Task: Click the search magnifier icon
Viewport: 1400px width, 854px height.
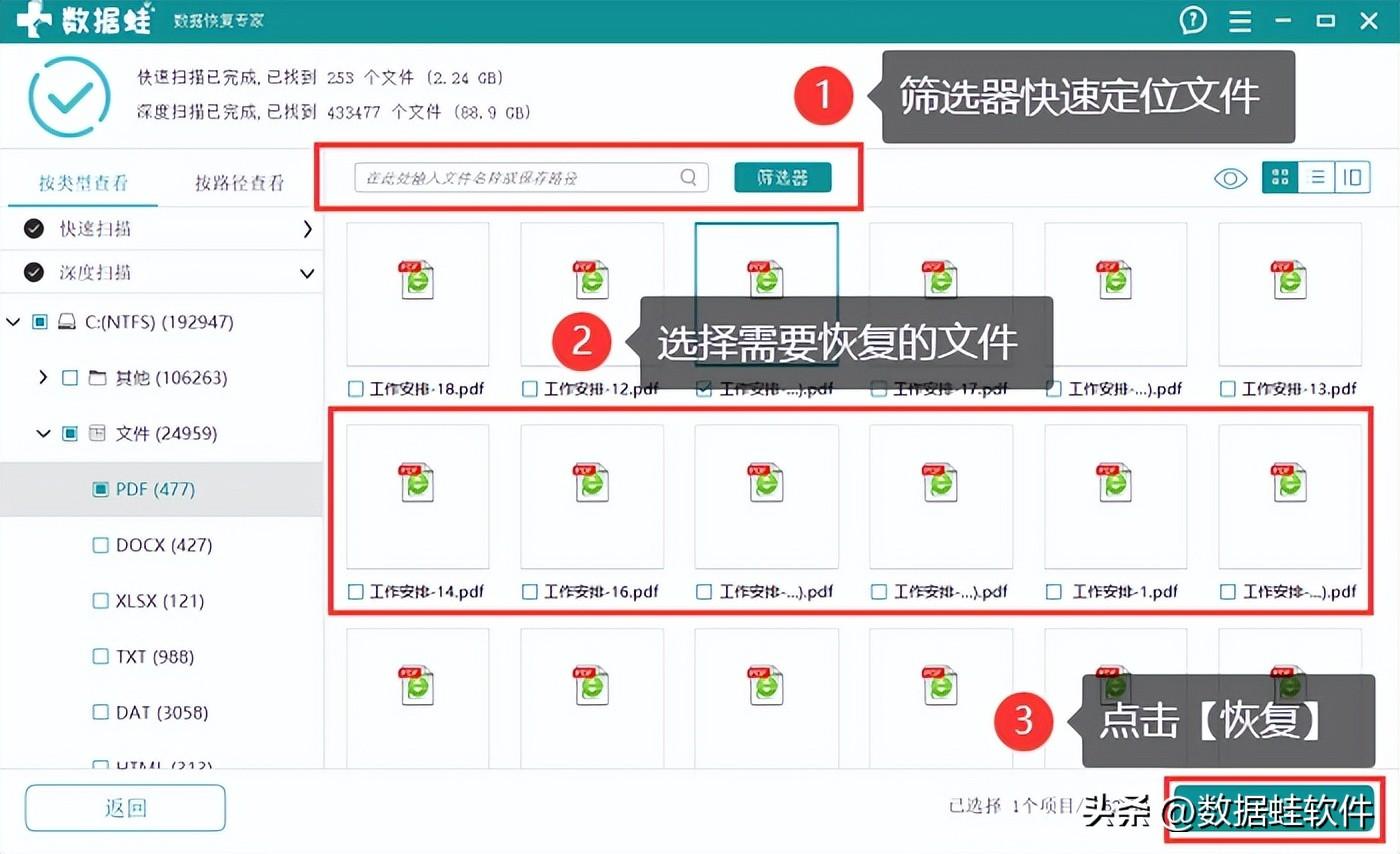Action: pyautogui.click(x=688, y=177)
